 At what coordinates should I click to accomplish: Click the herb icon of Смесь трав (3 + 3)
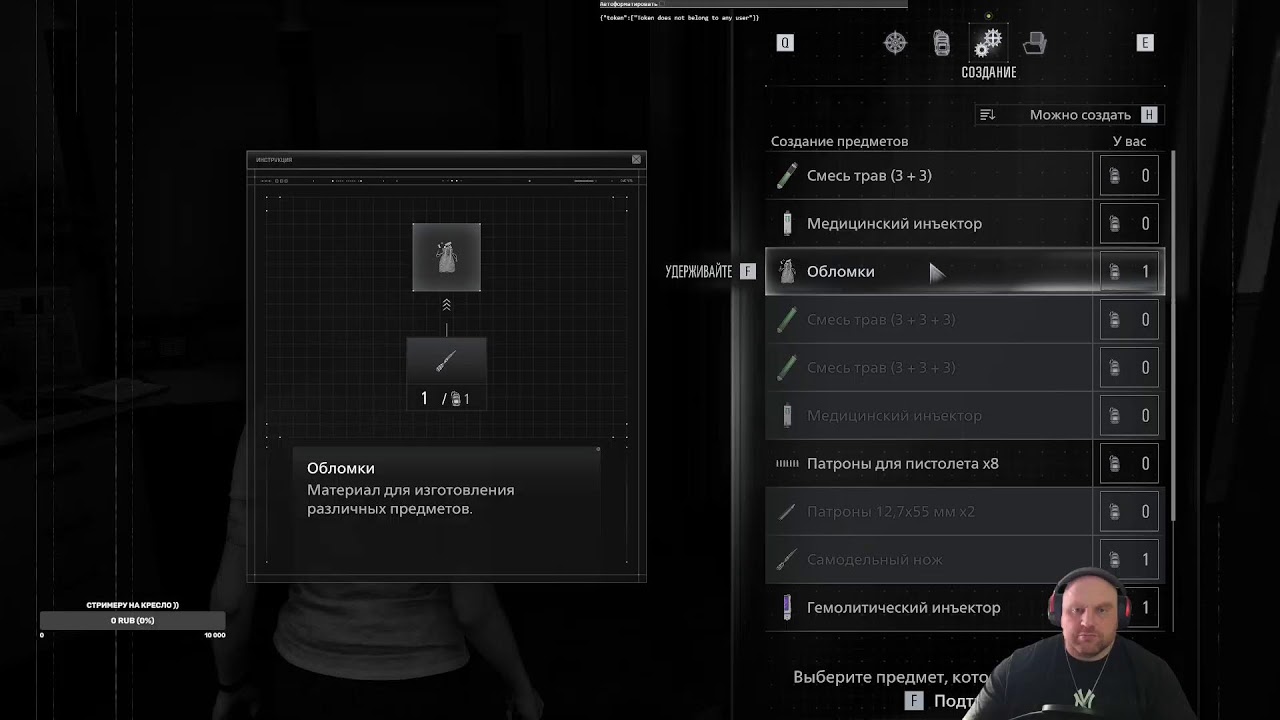(787, 176)
